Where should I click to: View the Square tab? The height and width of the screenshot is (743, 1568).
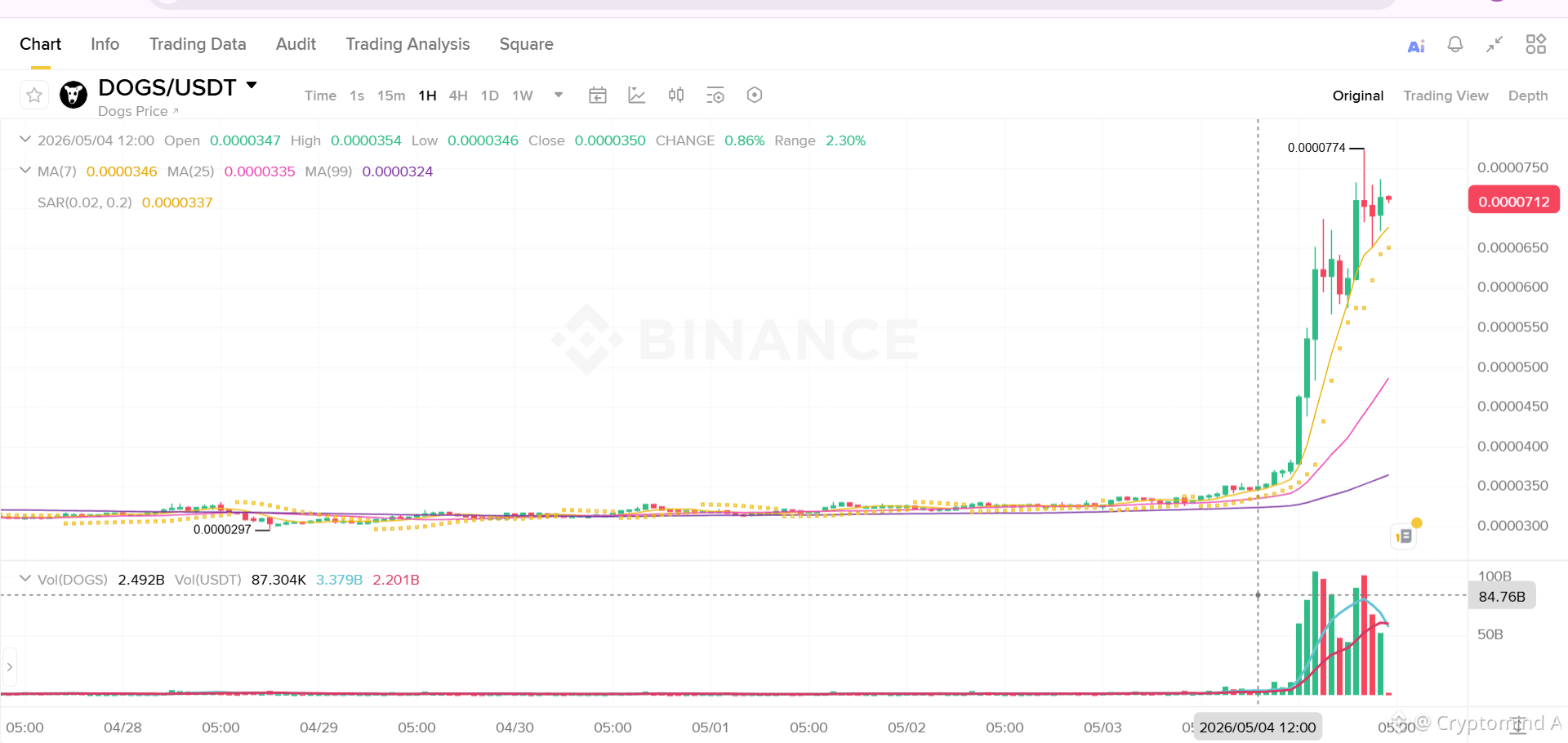[527, 44]
